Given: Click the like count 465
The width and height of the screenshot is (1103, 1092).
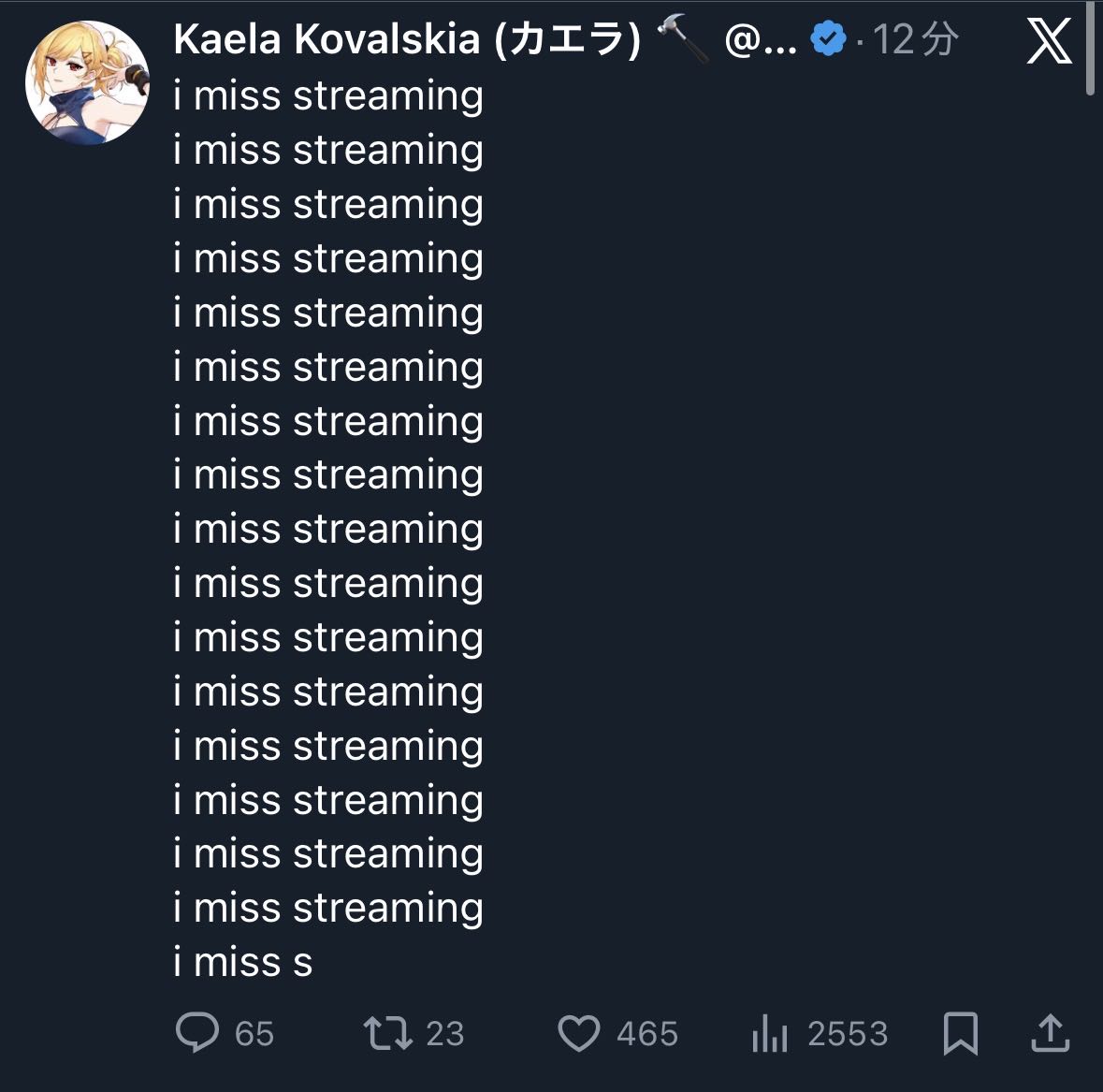Looking at the screenshot, I should 647,1034.
